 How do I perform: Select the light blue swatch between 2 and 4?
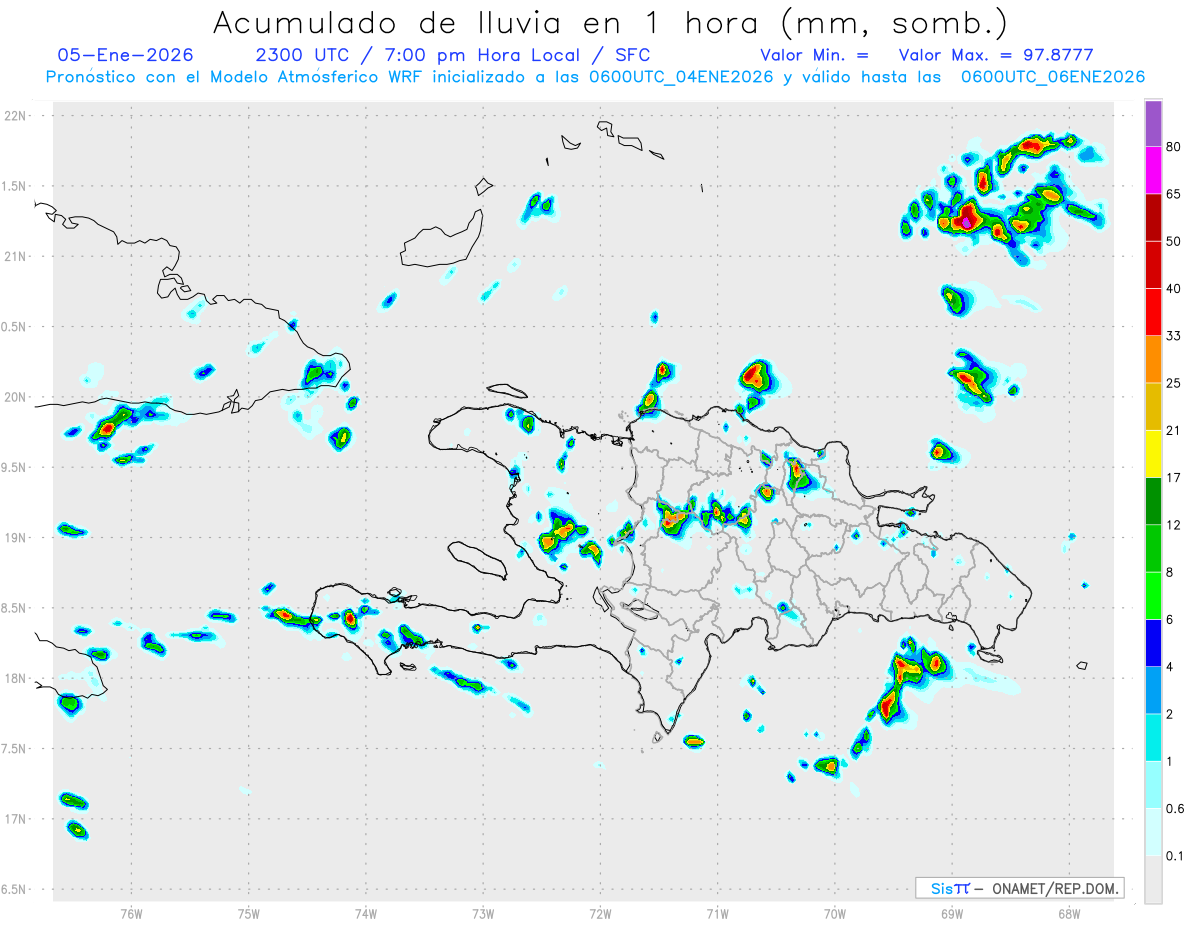tap(1153, 690)
